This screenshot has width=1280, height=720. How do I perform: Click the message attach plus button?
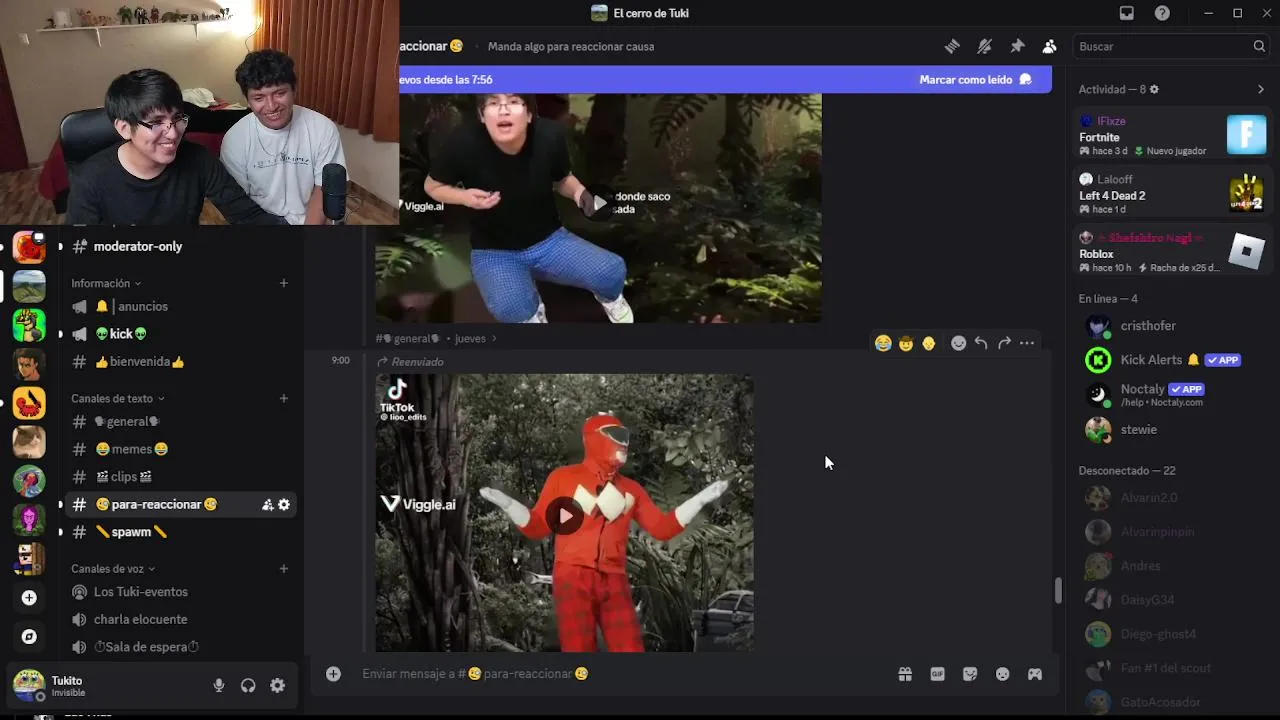(x=333, y=674)
